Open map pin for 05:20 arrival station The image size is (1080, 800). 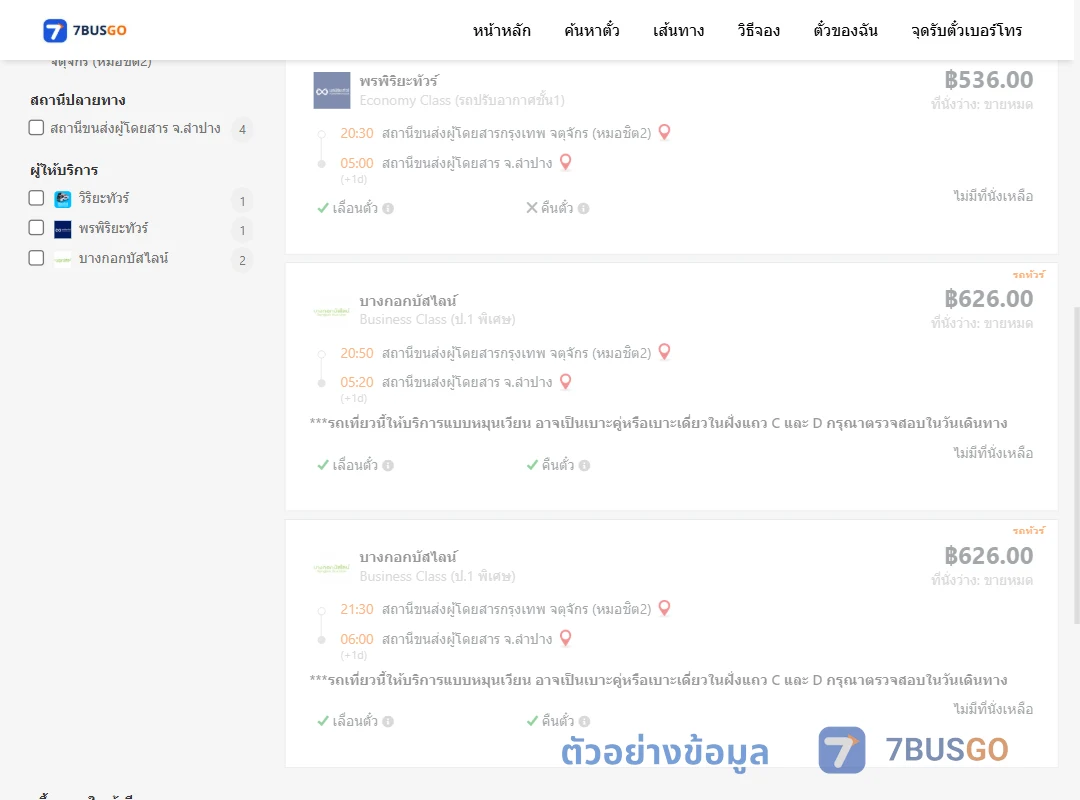565,381
